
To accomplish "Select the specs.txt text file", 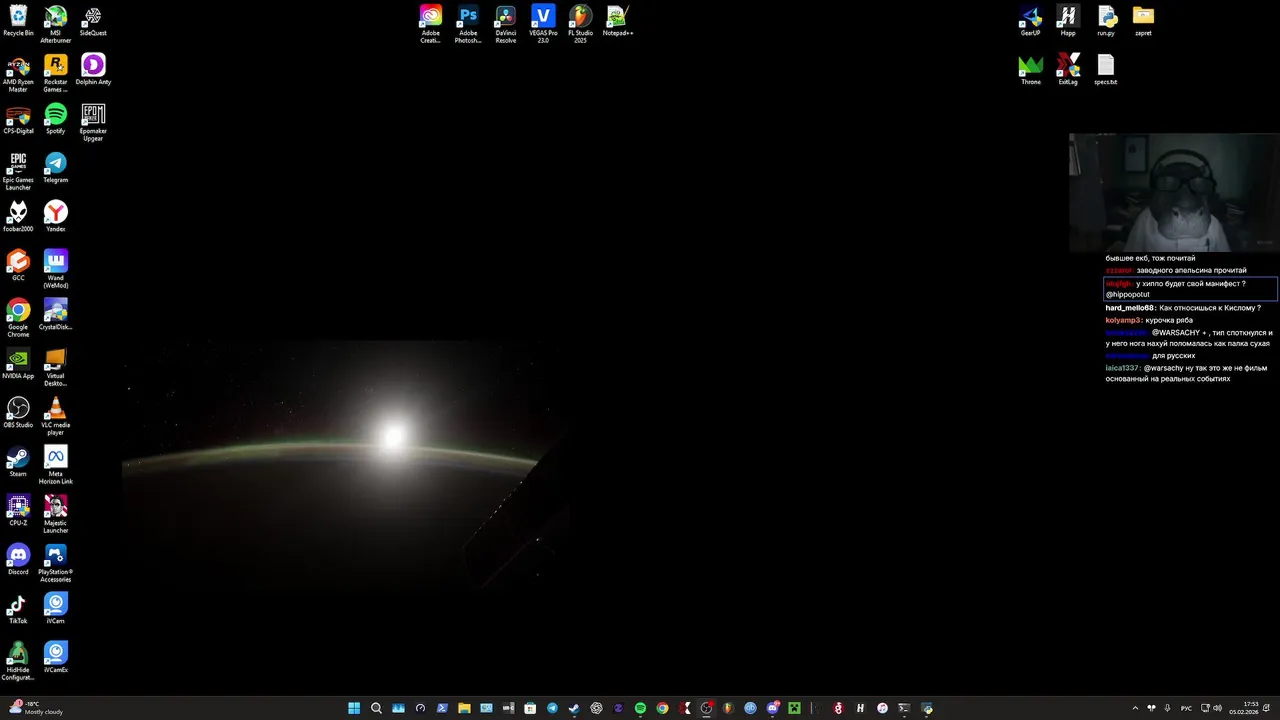I will [x=1106, y=70].
